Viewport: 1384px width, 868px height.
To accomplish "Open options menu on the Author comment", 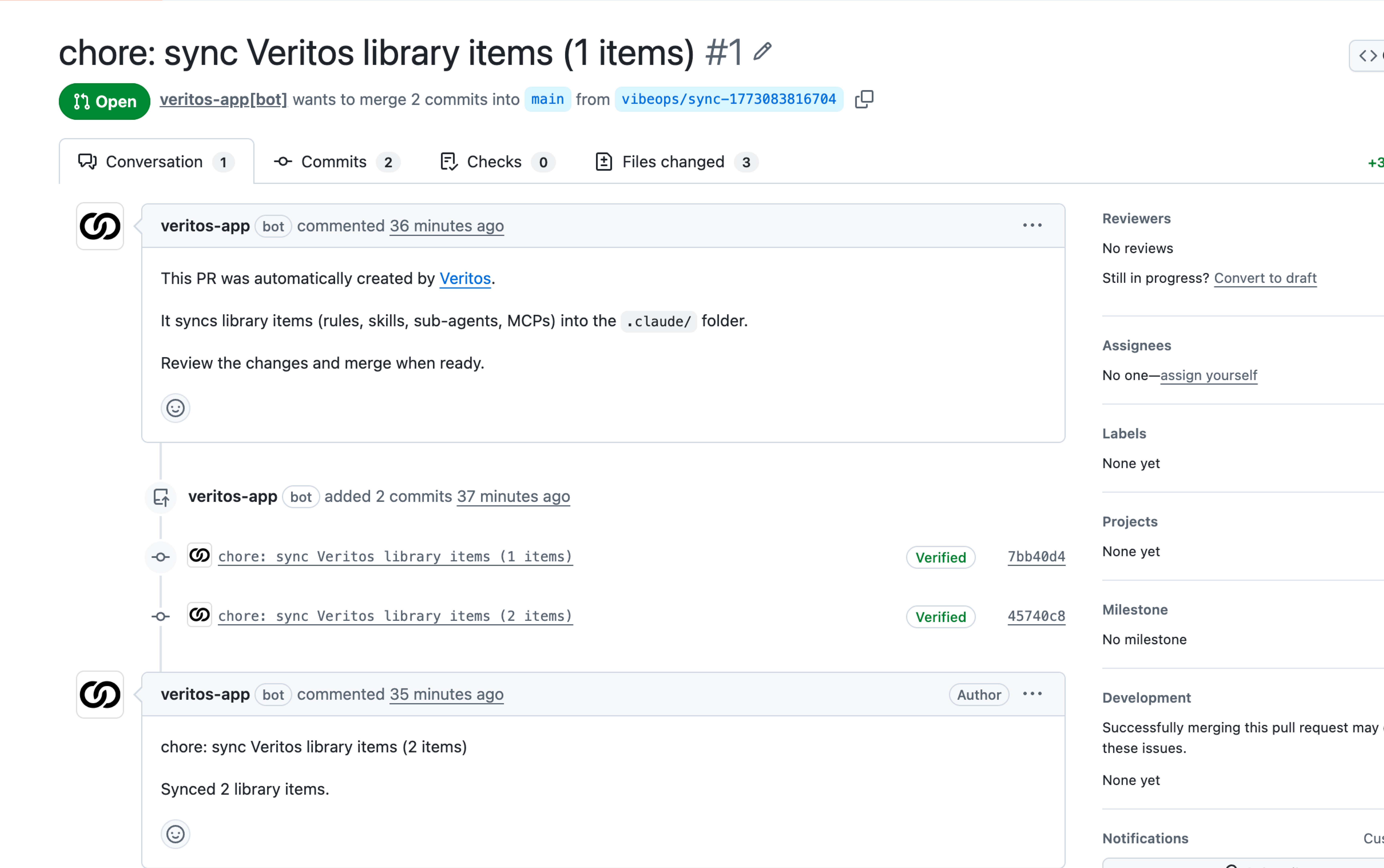I will 1032,694.
